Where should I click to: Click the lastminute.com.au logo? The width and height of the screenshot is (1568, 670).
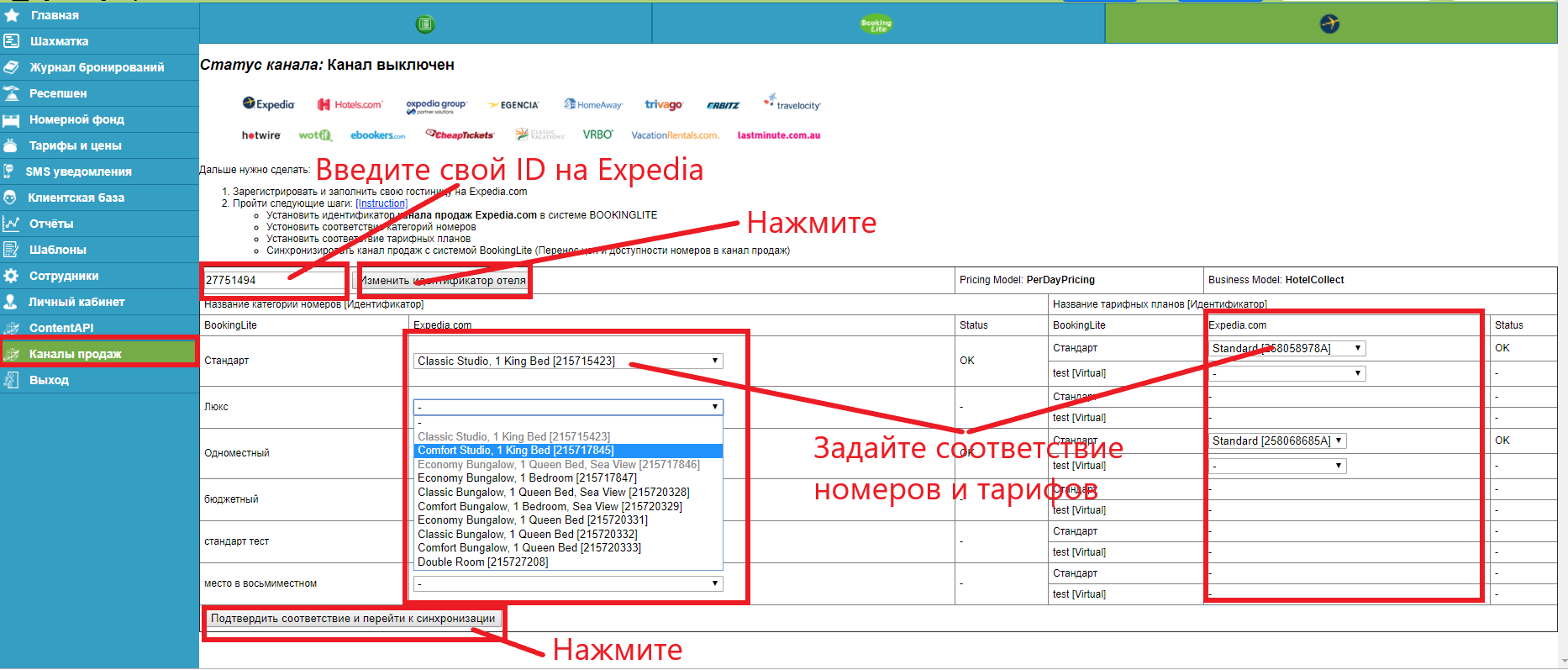click(779, 135)
